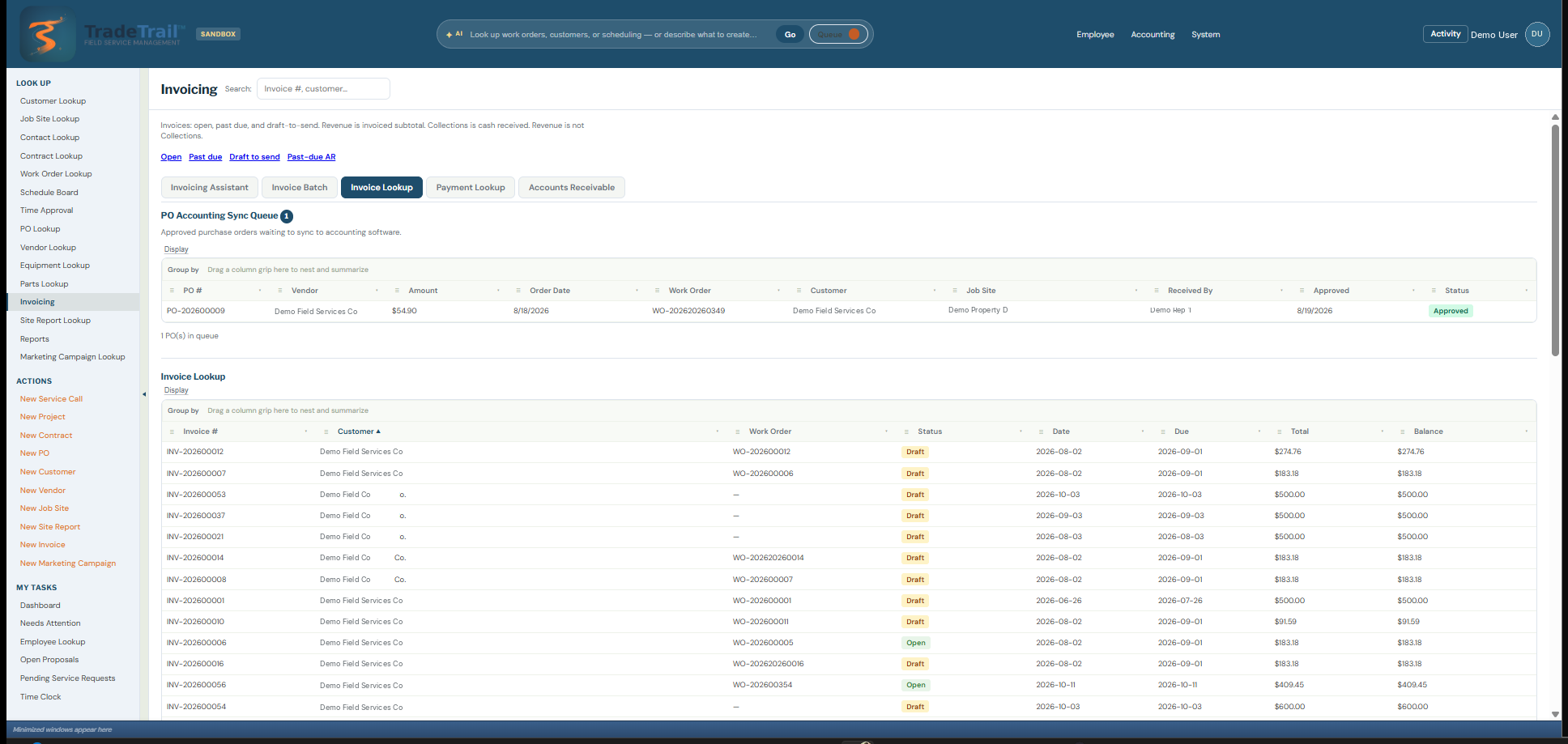Follow the Past-due AR link

(311, 157)
